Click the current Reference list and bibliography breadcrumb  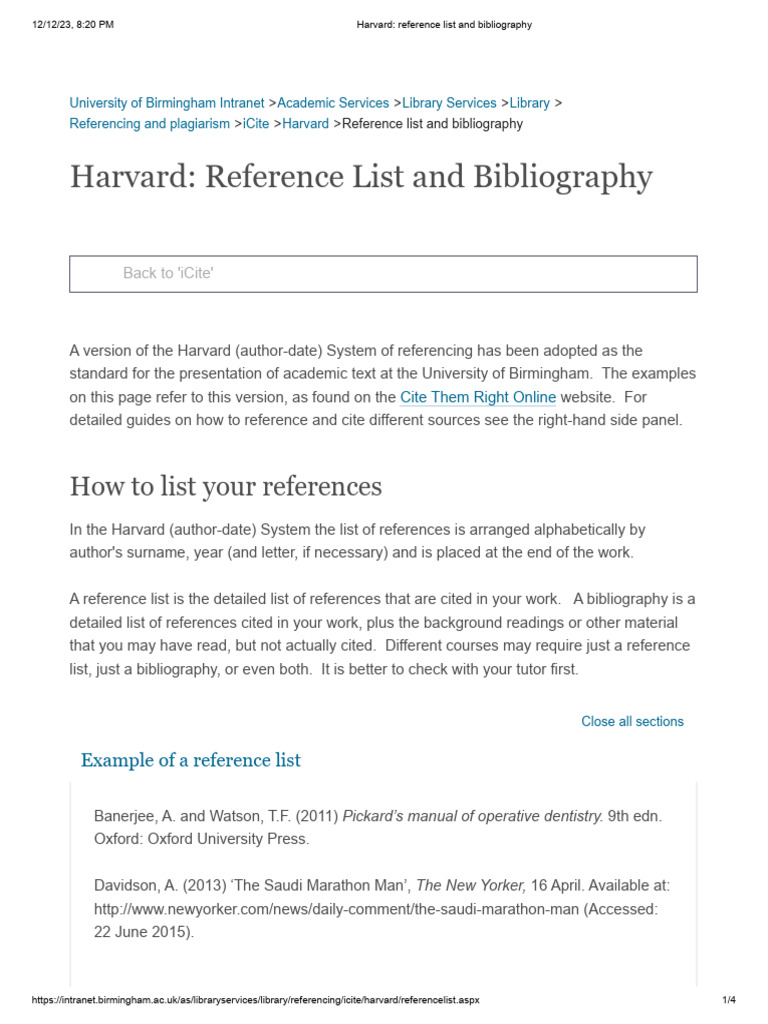(432, 124)
